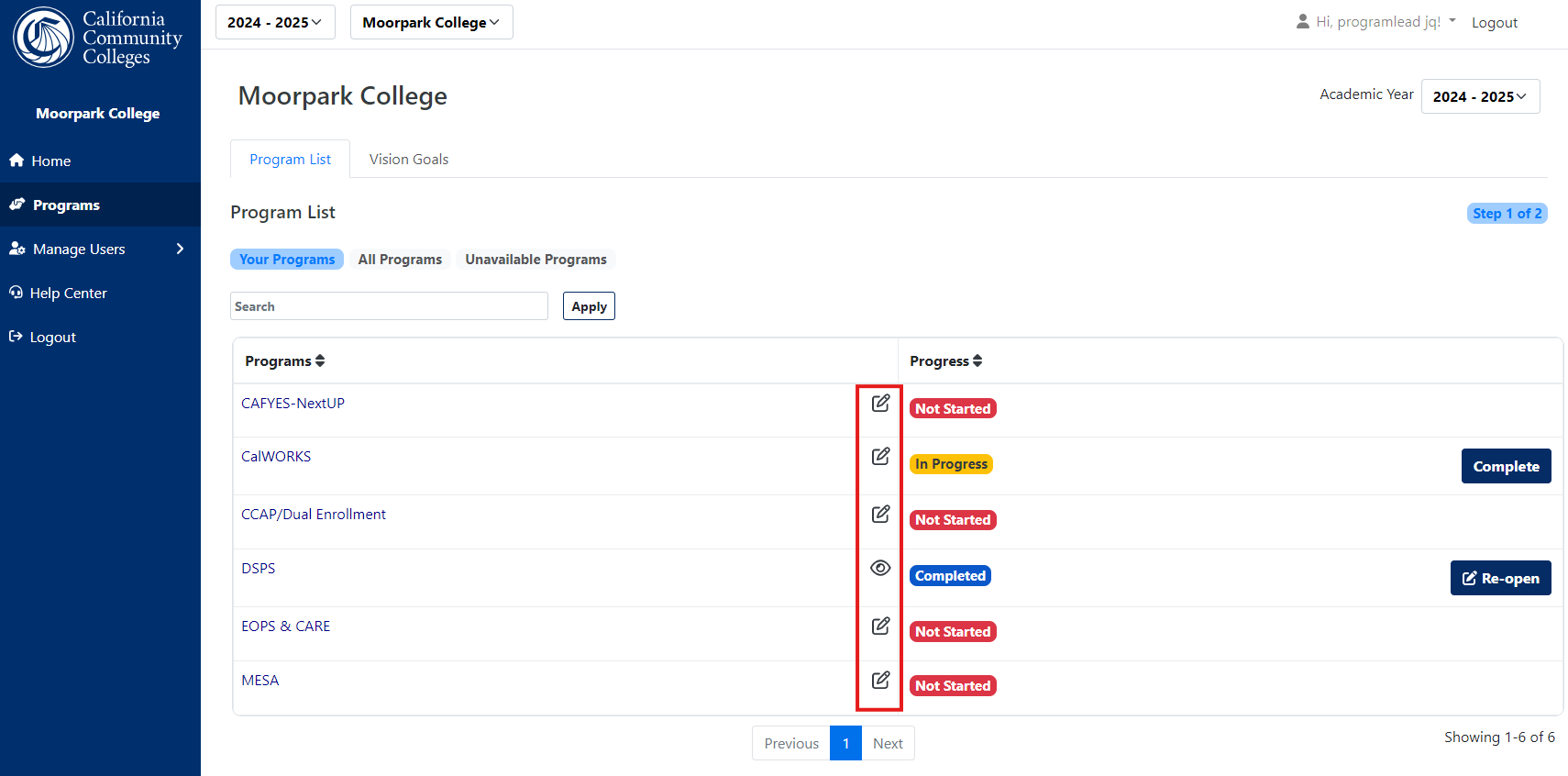Switch to the Vision Goals tab
The width and height of the screenshot is (1568, 776).
409,159
